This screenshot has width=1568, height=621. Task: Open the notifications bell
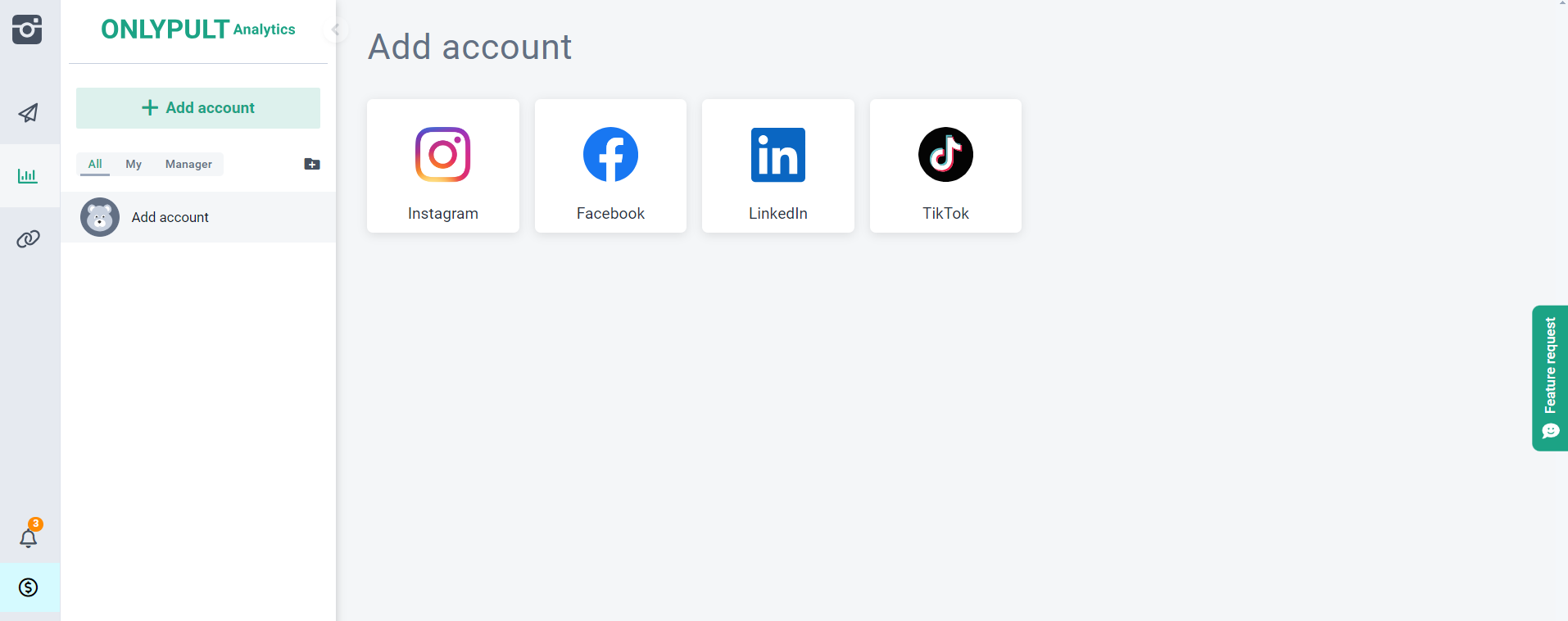pos(29,538)
